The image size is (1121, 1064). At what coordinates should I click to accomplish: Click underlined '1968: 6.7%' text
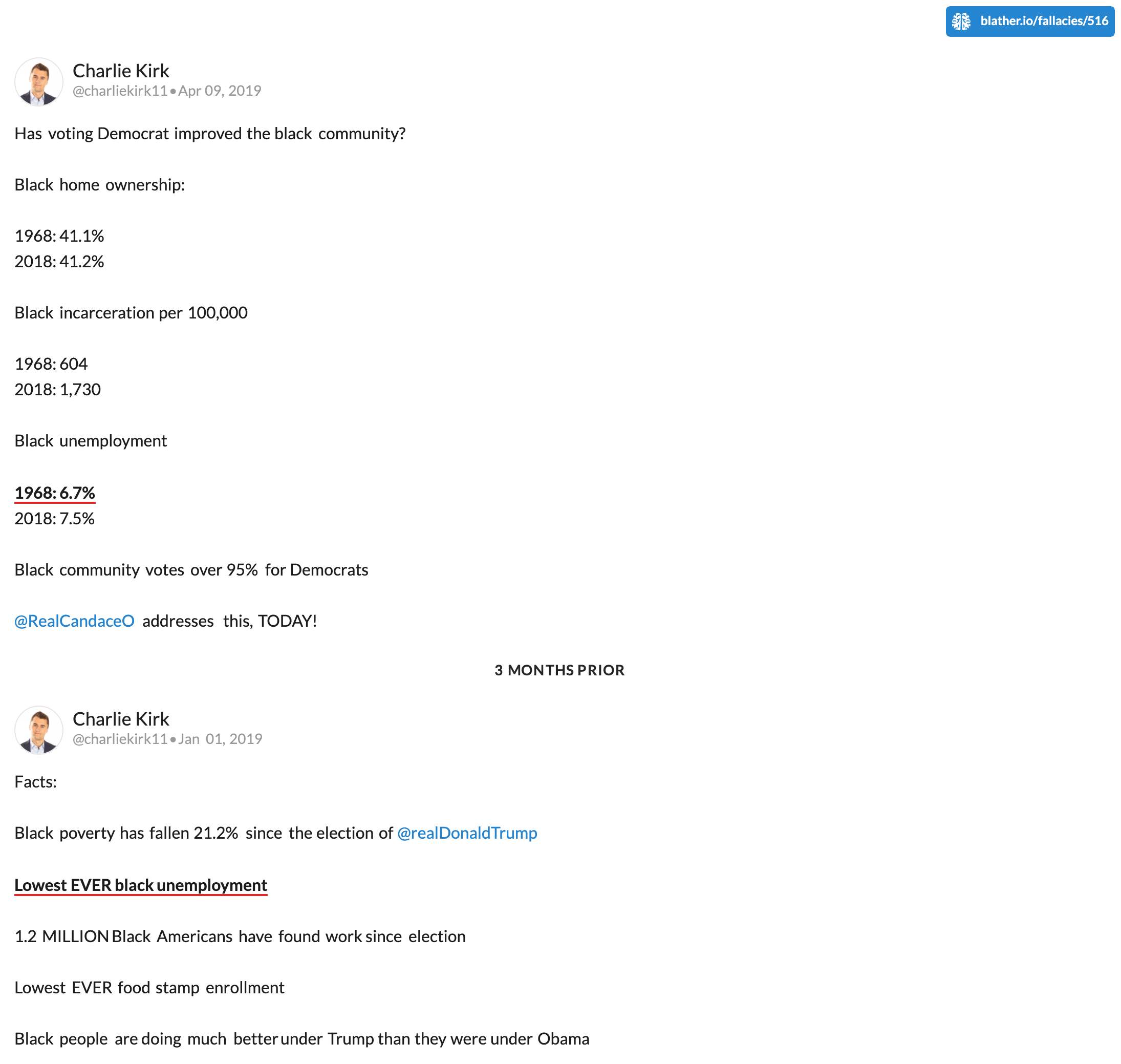click(55, 493)
